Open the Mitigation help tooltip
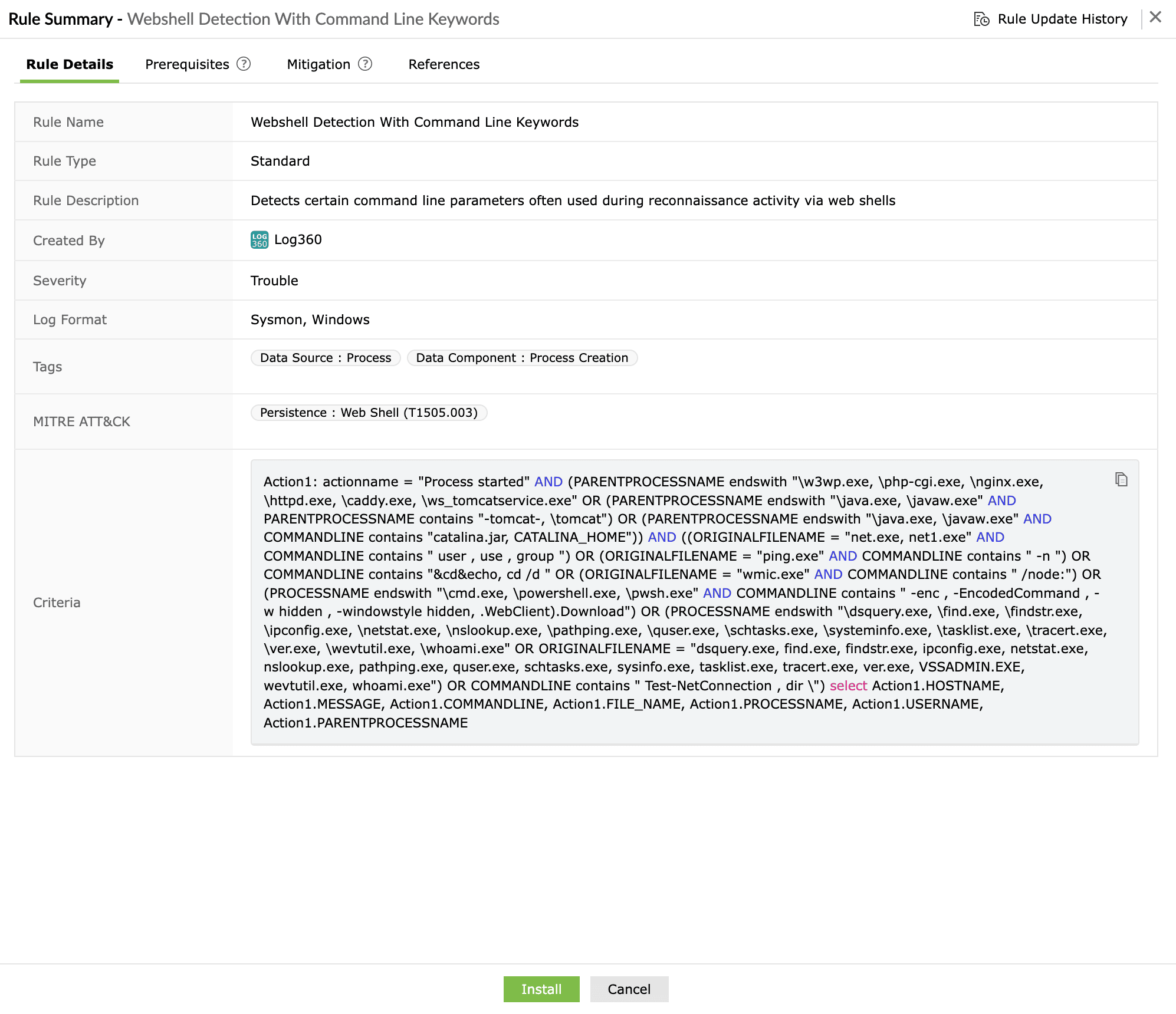The width and height of the screenshot is (1176, 1014). (x=364, y=64)
